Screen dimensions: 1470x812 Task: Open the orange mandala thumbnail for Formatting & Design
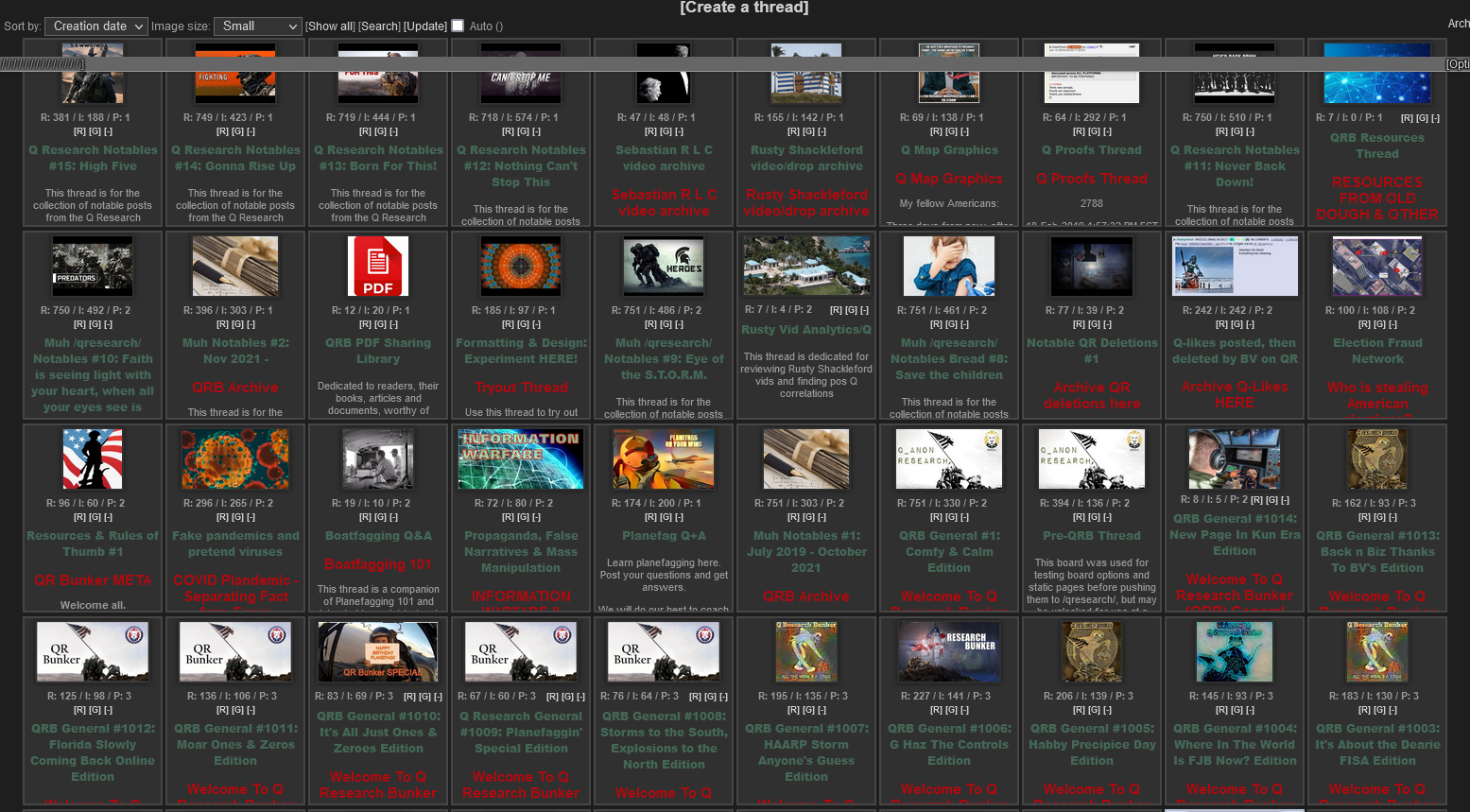[x=521, y=267]
